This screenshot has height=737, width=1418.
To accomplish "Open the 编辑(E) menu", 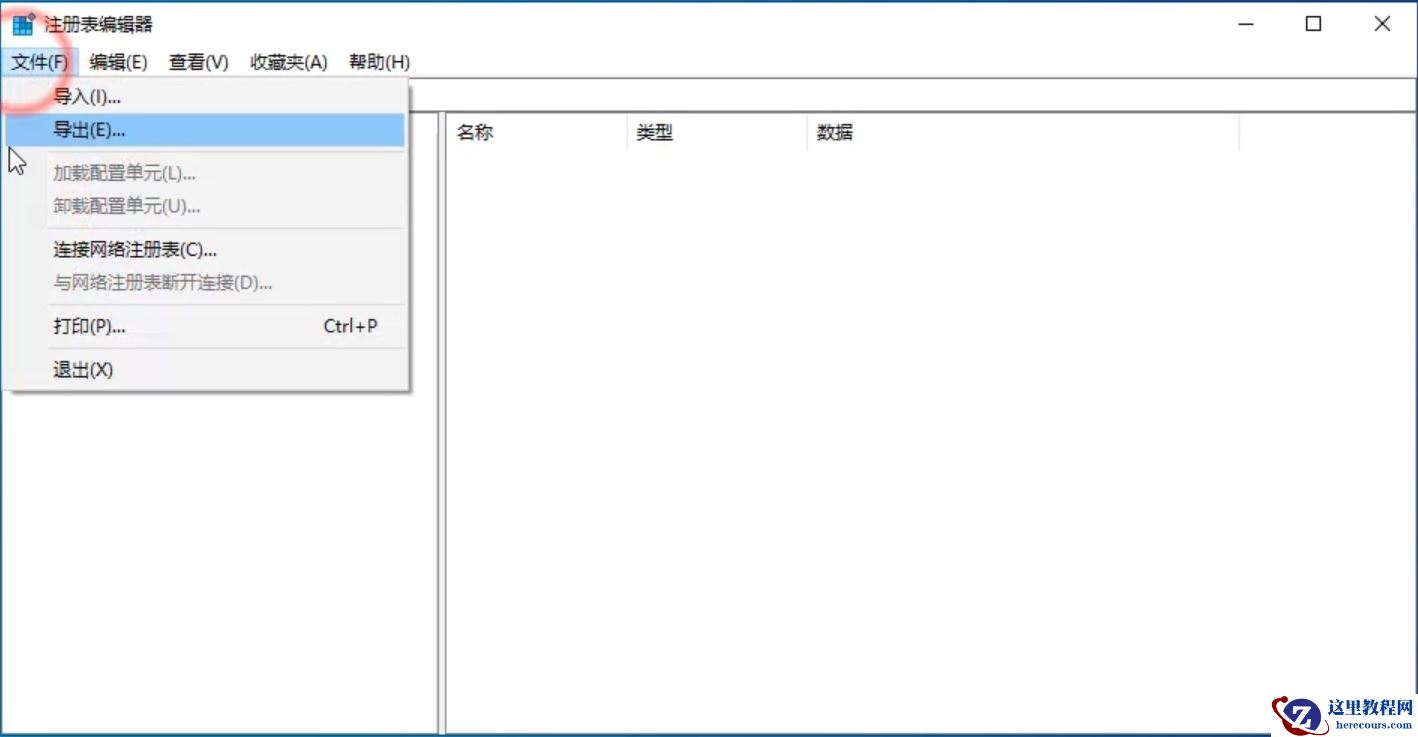I will click(x=118, y=62).
